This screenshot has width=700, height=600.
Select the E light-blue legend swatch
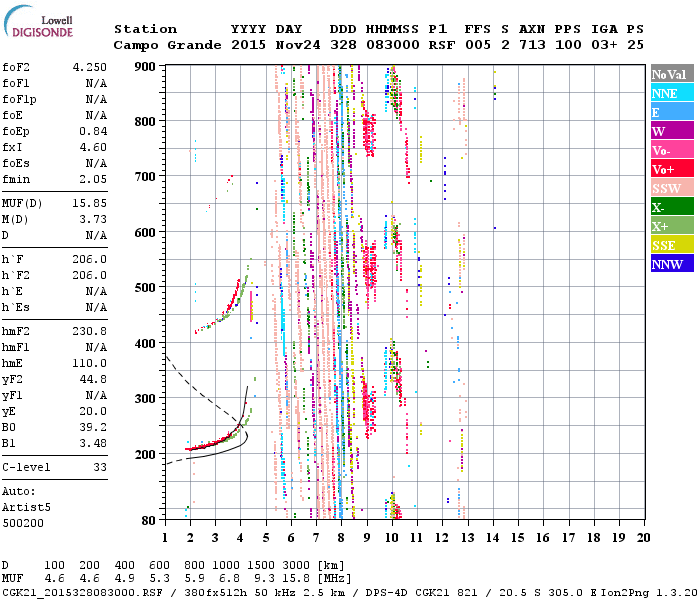tap(672, 112)
